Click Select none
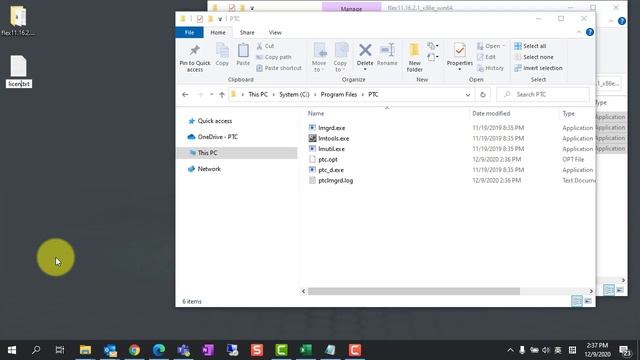 click(534, 57)
